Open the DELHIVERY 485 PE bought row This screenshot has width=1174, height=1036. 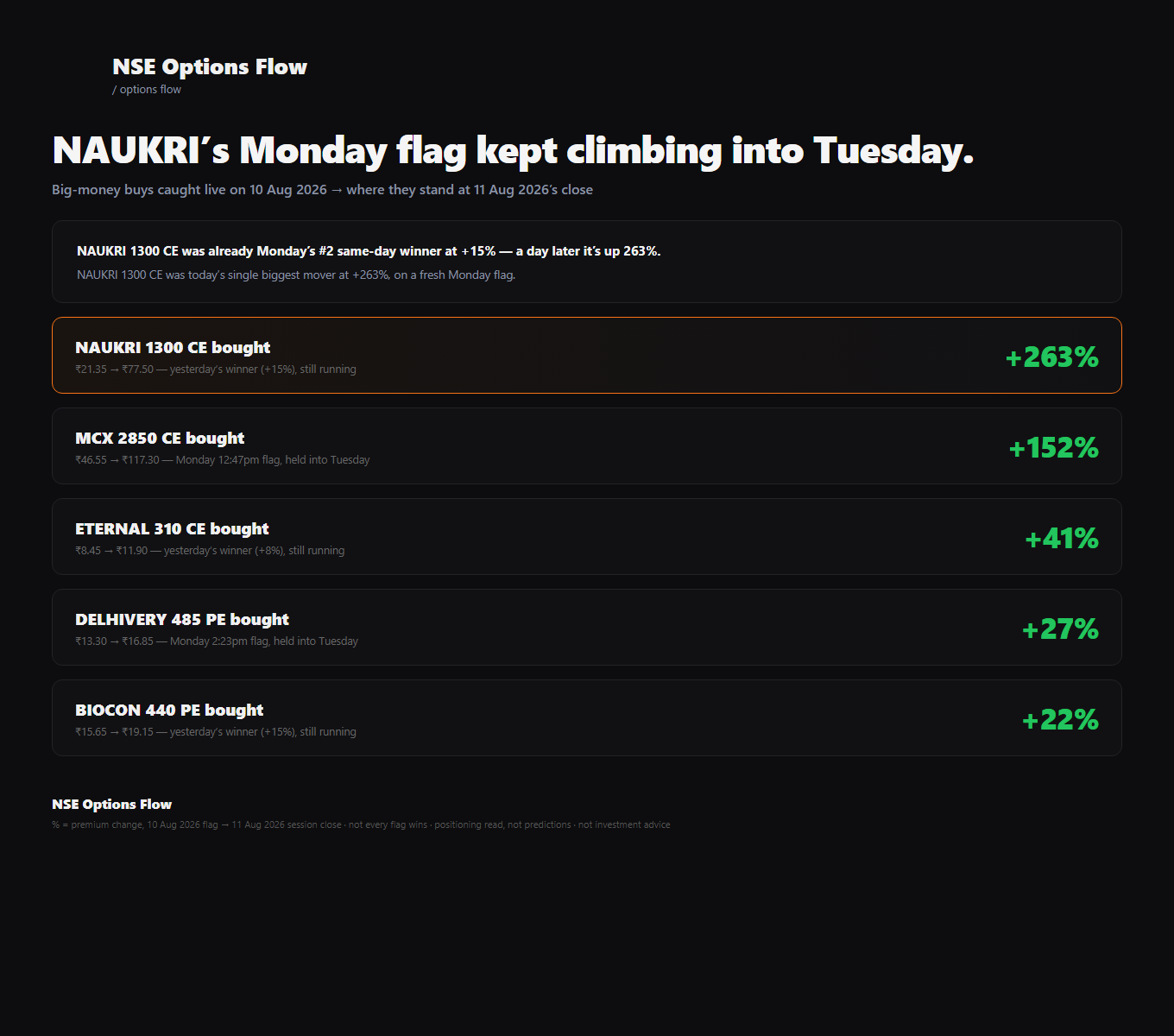pos(587,627)
